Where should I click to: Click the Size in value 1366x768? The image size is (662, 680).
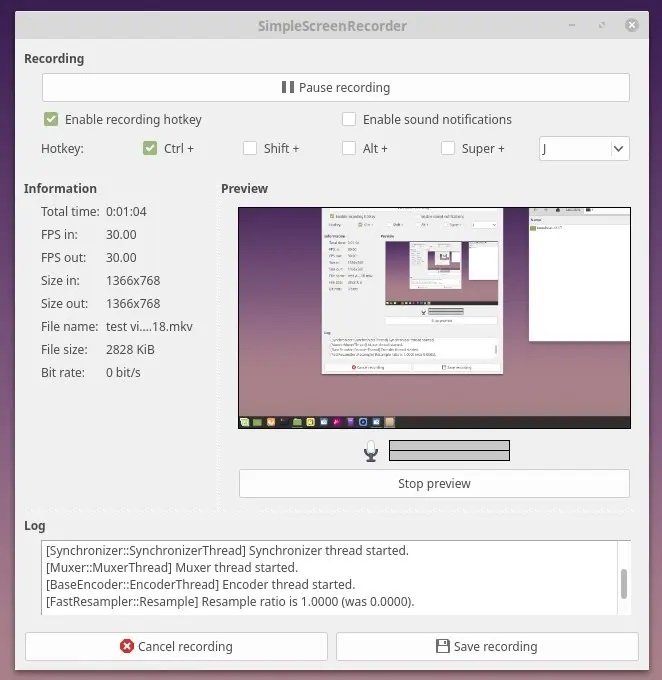click(133, 281)
